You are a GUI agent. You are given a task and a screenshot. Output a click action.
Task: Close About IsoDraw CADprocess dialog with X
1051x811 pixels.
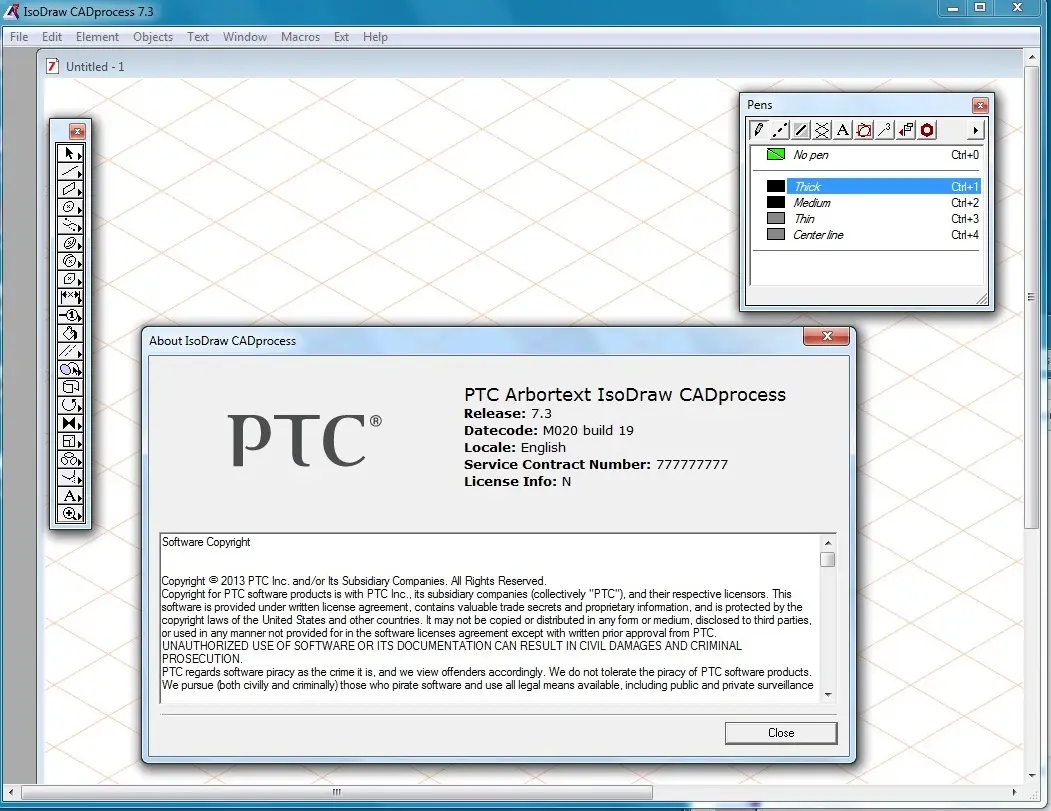coord(826,336)
